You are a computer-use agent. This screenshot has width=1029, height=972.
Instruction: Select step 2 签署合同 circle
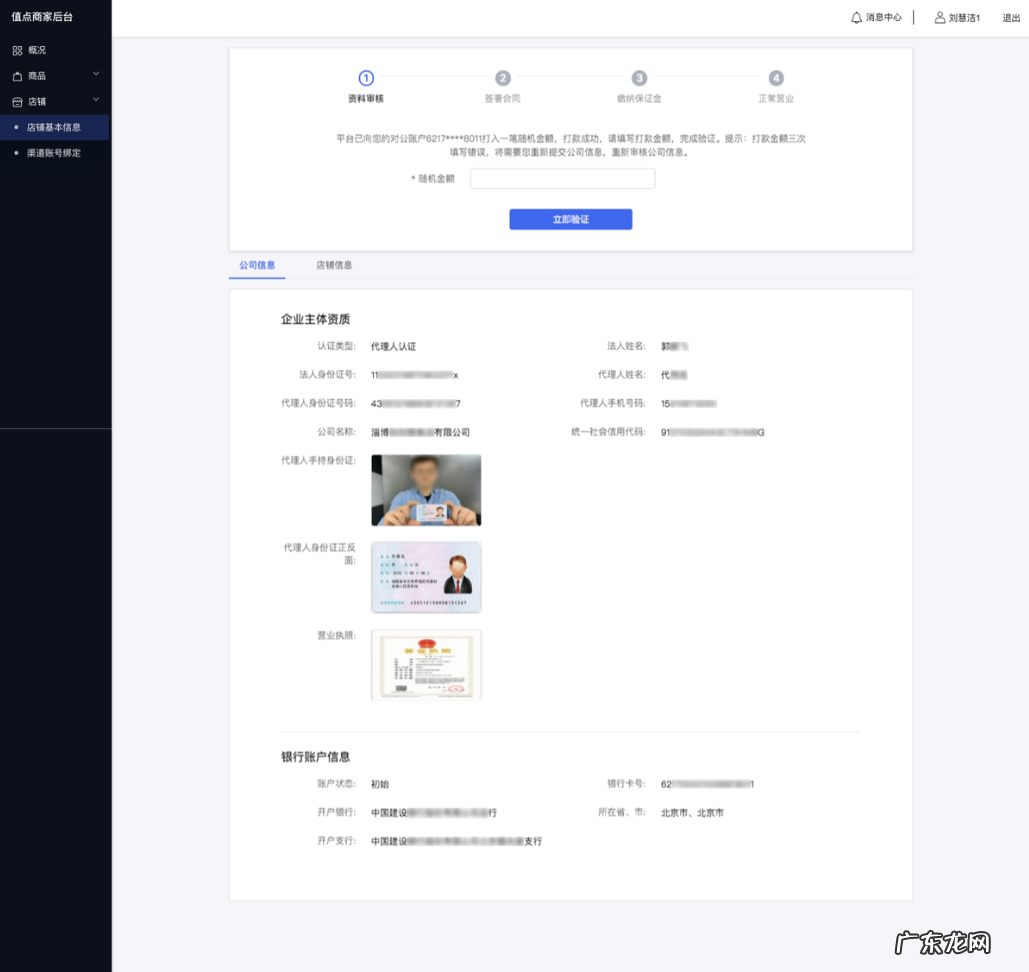(x=503, y=78)
